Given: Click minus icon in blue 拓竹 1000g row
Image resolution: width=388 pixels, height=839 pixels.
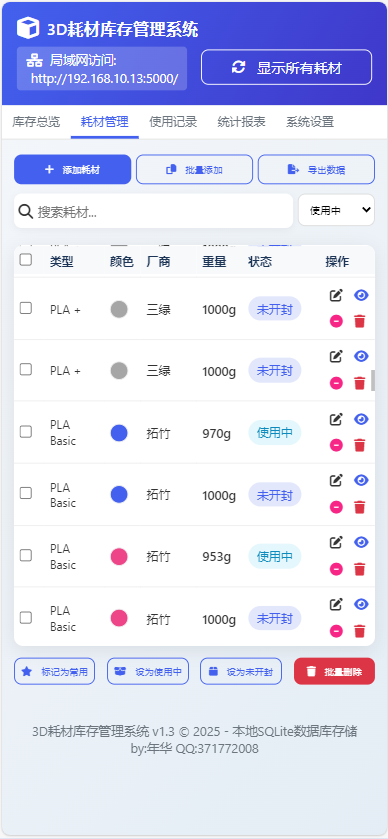Looking at the screenshot, I should [x=336, y=507].
